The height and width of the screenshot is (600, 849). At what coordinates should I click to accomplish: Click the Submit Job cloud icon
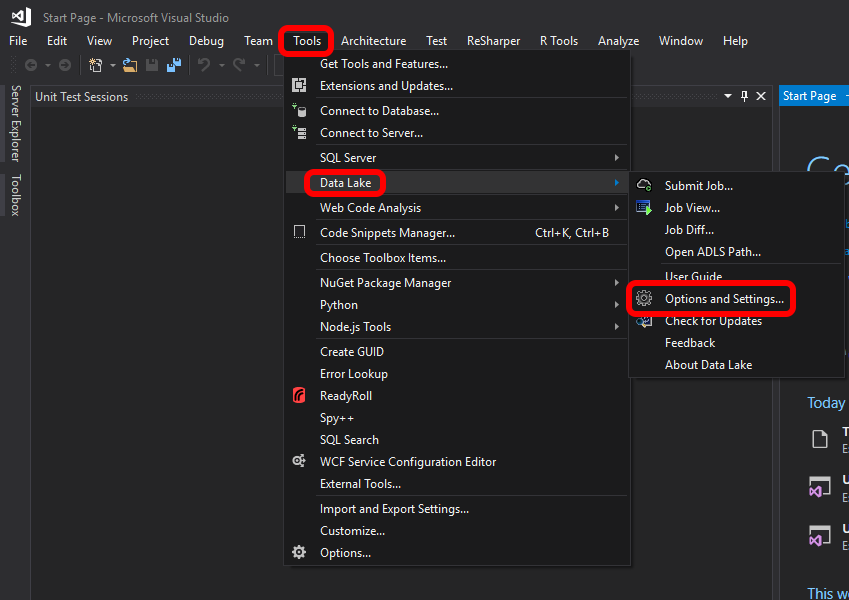coord(644,185)
